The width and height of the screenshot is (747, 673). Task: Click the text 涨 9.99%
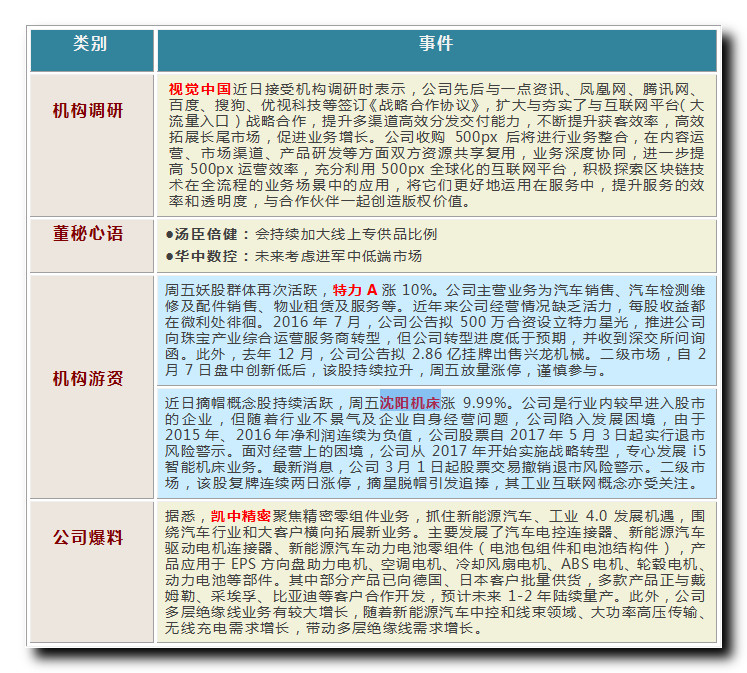[474, 403]
